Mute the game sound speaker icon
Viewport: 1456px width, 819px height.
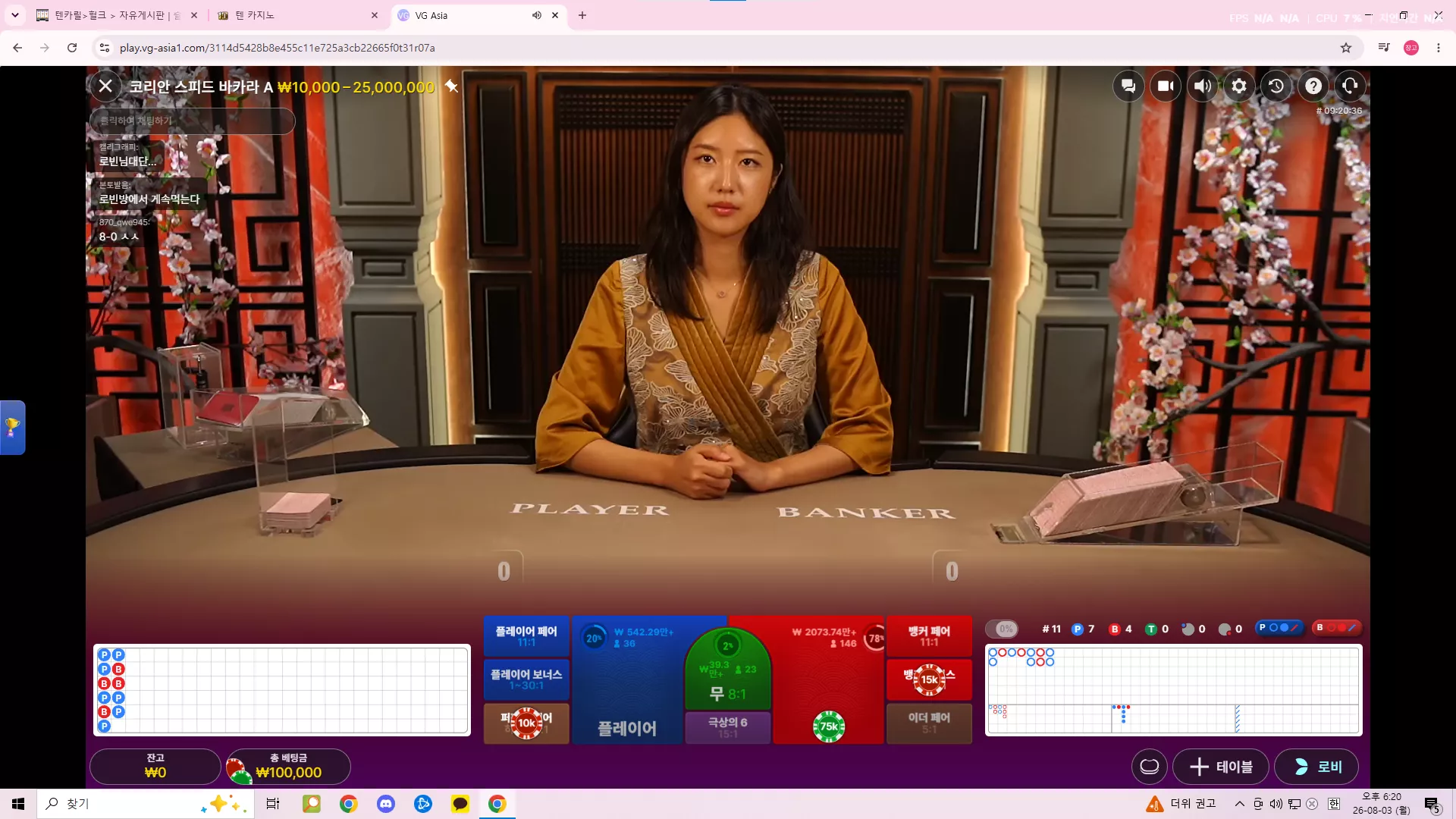pyautogui.click(x=1203, y=86)
